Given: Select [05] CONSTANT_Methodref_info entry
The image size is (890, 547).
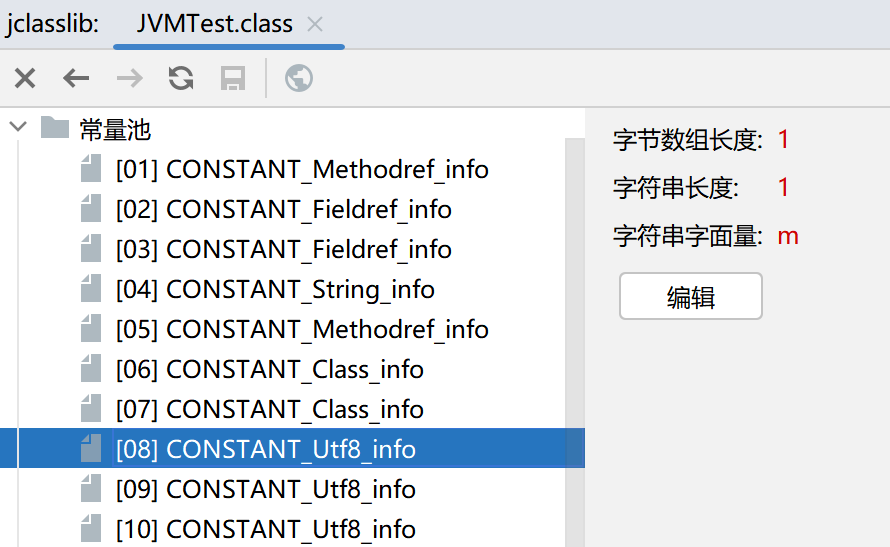Looking at the screenshot, I should click(x=302, y=329).
